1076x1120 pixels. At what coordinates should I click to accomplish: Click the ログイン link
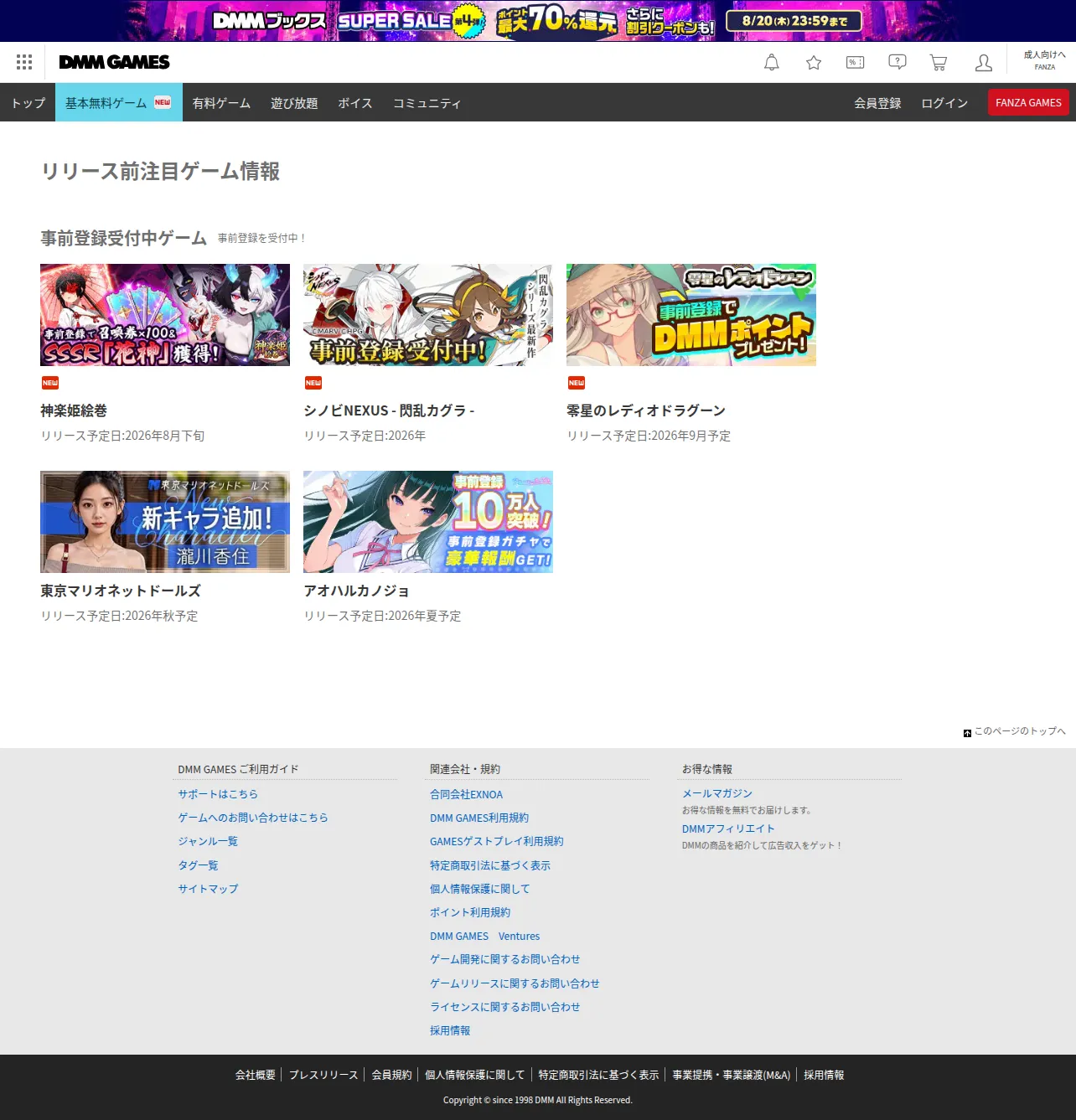click(x=944, y=102)
